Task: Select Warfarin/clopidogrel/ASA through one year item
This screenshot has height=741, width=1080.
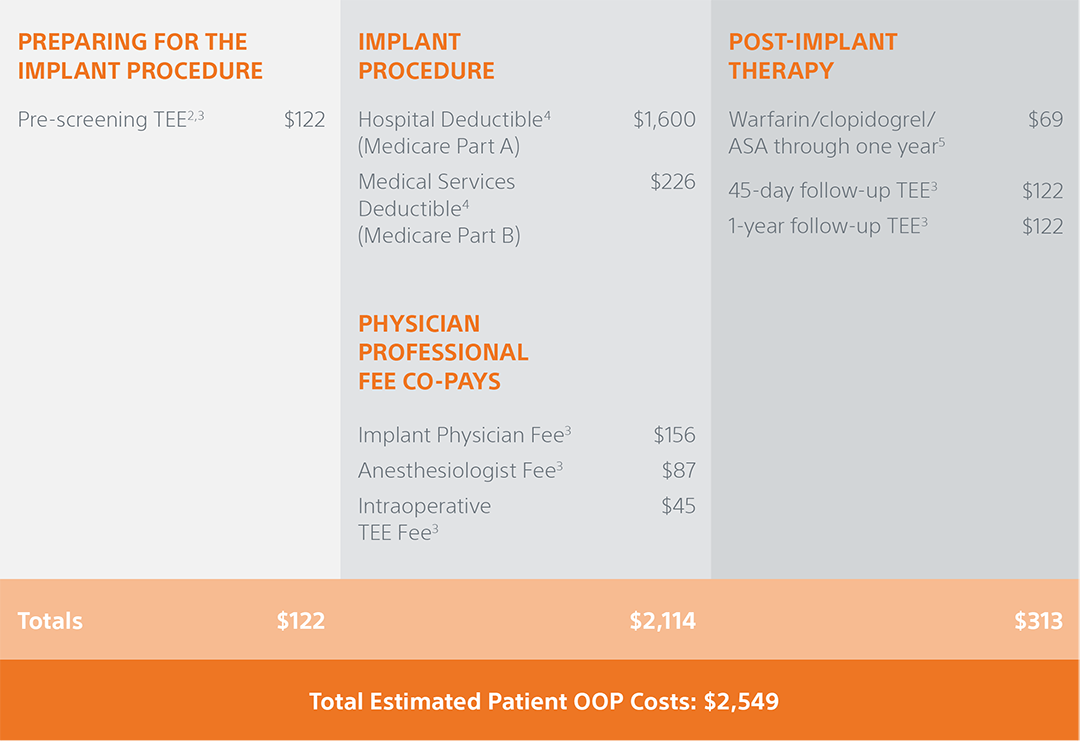Action: point(836,132)
